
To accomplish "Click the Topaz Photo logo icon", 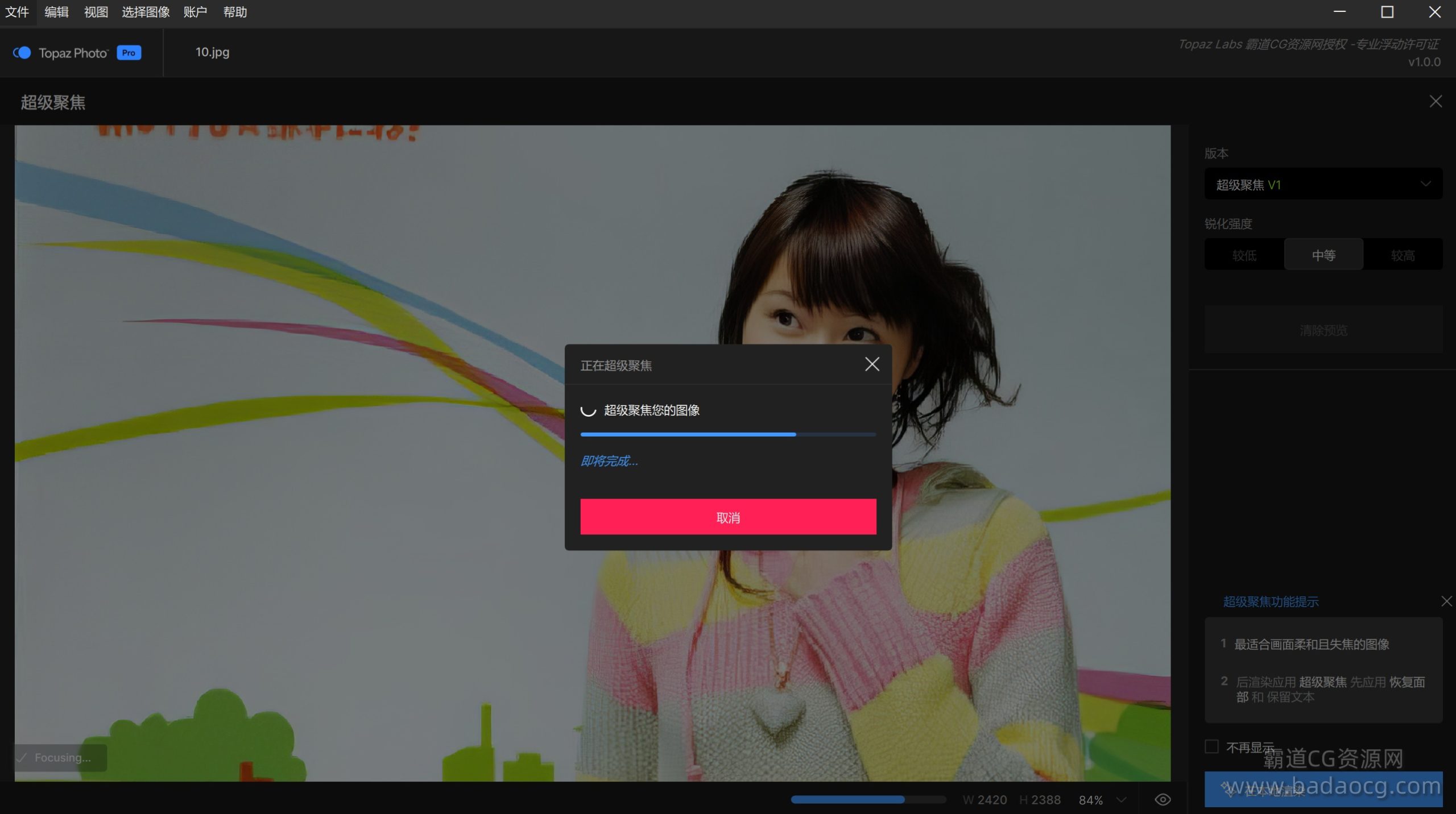I will pyautogui.click(x=22, y=53).
